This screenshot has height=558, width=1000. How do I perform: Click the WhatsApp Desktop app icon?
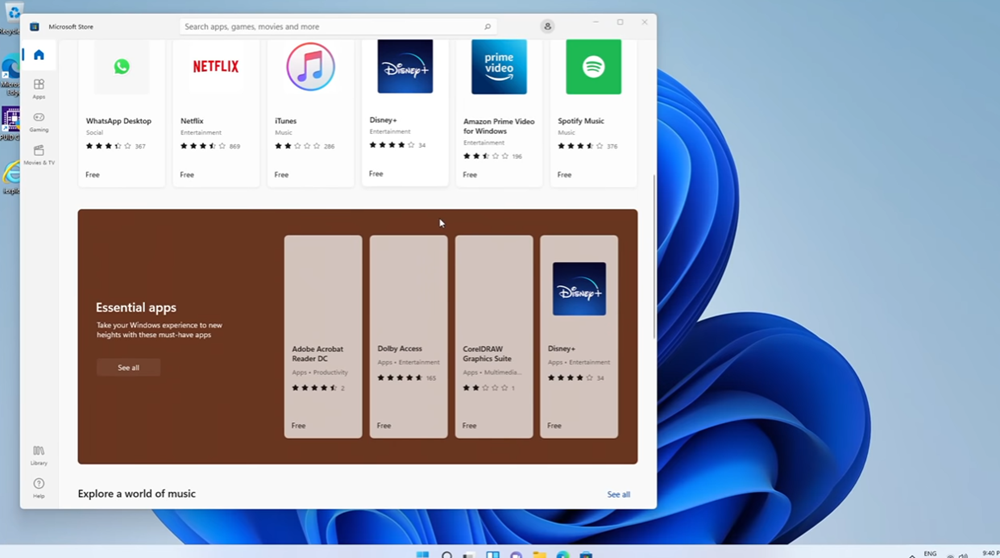121,66
